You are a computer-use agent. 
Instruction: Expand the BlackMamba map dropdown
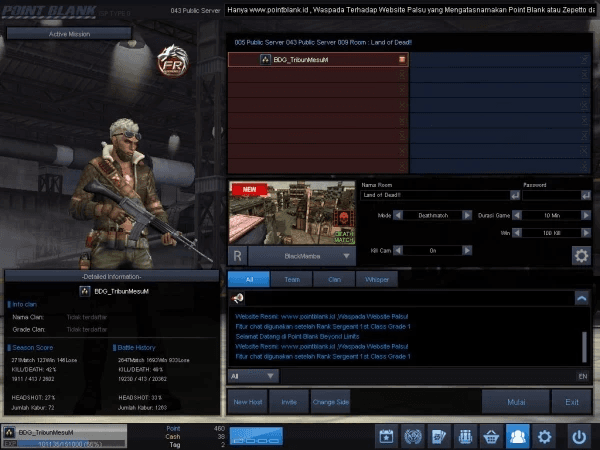pos(344,256)
